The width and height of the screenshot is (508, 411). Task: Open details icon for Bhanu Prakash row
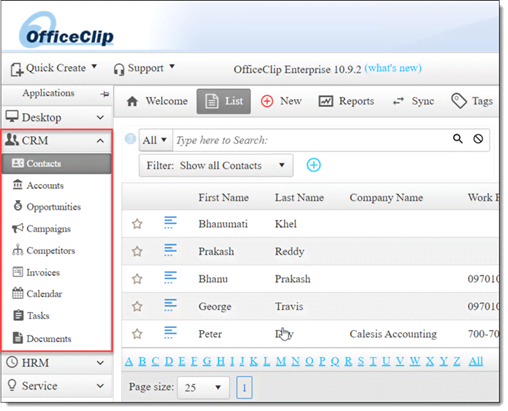tap(170, 277)
